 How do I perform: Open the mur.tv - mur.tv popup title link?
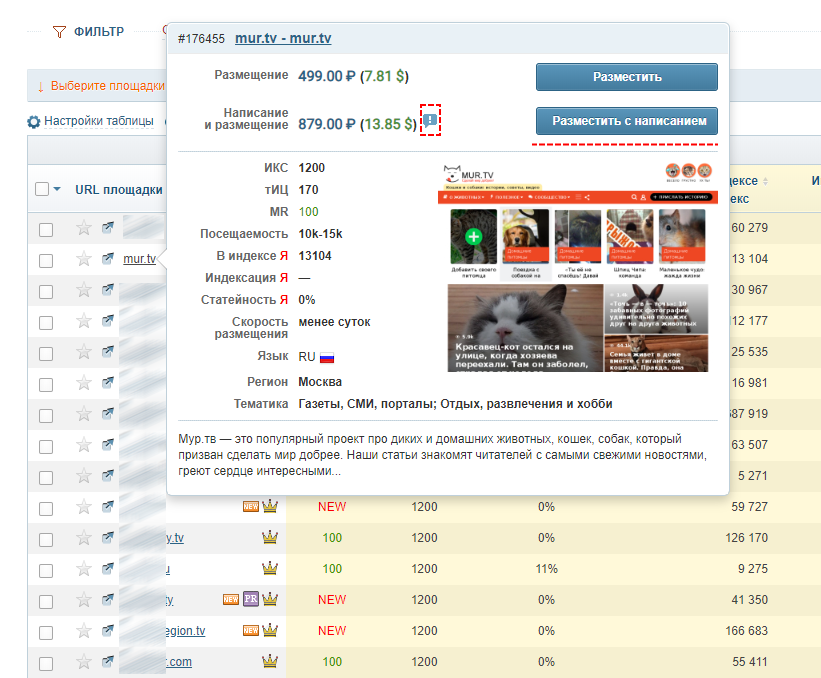(x=283, y=38)
